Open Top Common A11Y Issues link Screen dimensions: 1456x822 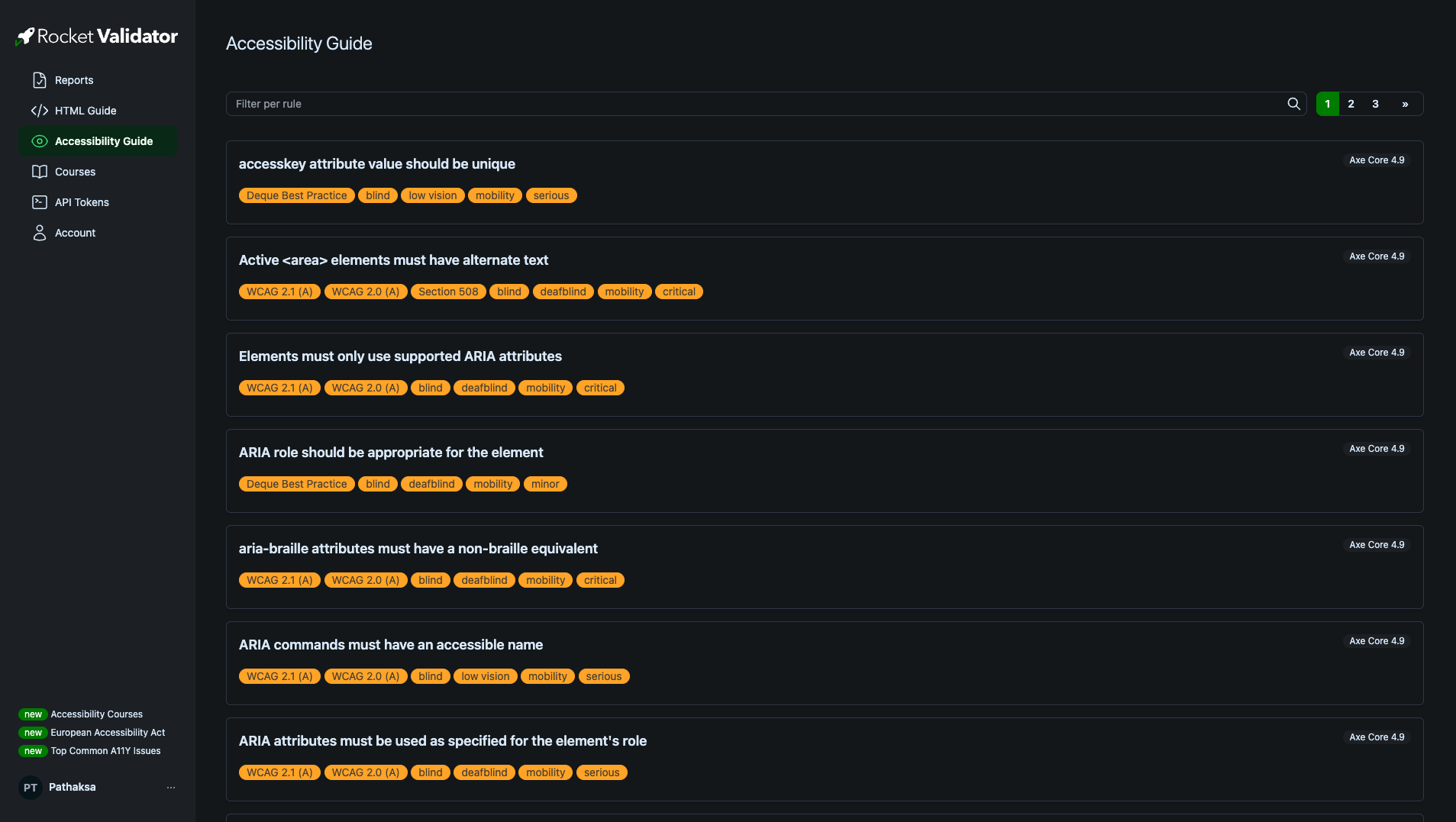pyautogui.click(x=105, y=751)
